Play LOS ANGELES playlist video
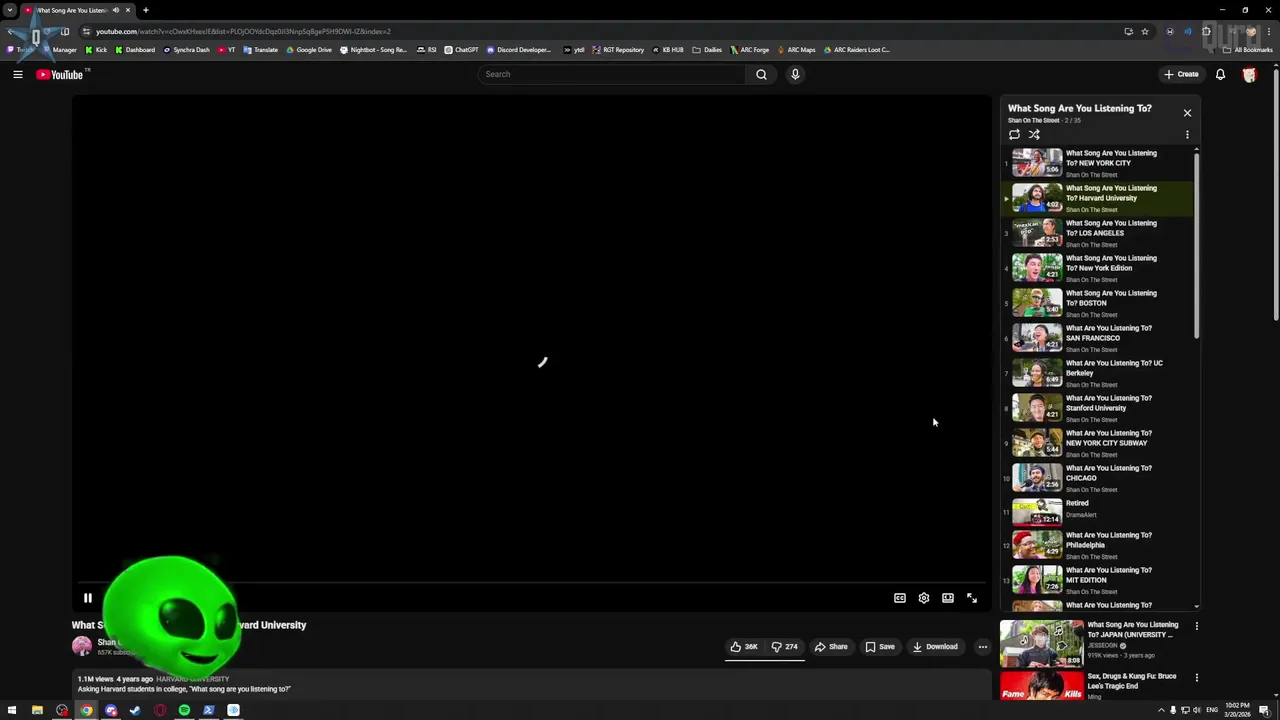The image size is (1280, 720). click(1098, 233)
